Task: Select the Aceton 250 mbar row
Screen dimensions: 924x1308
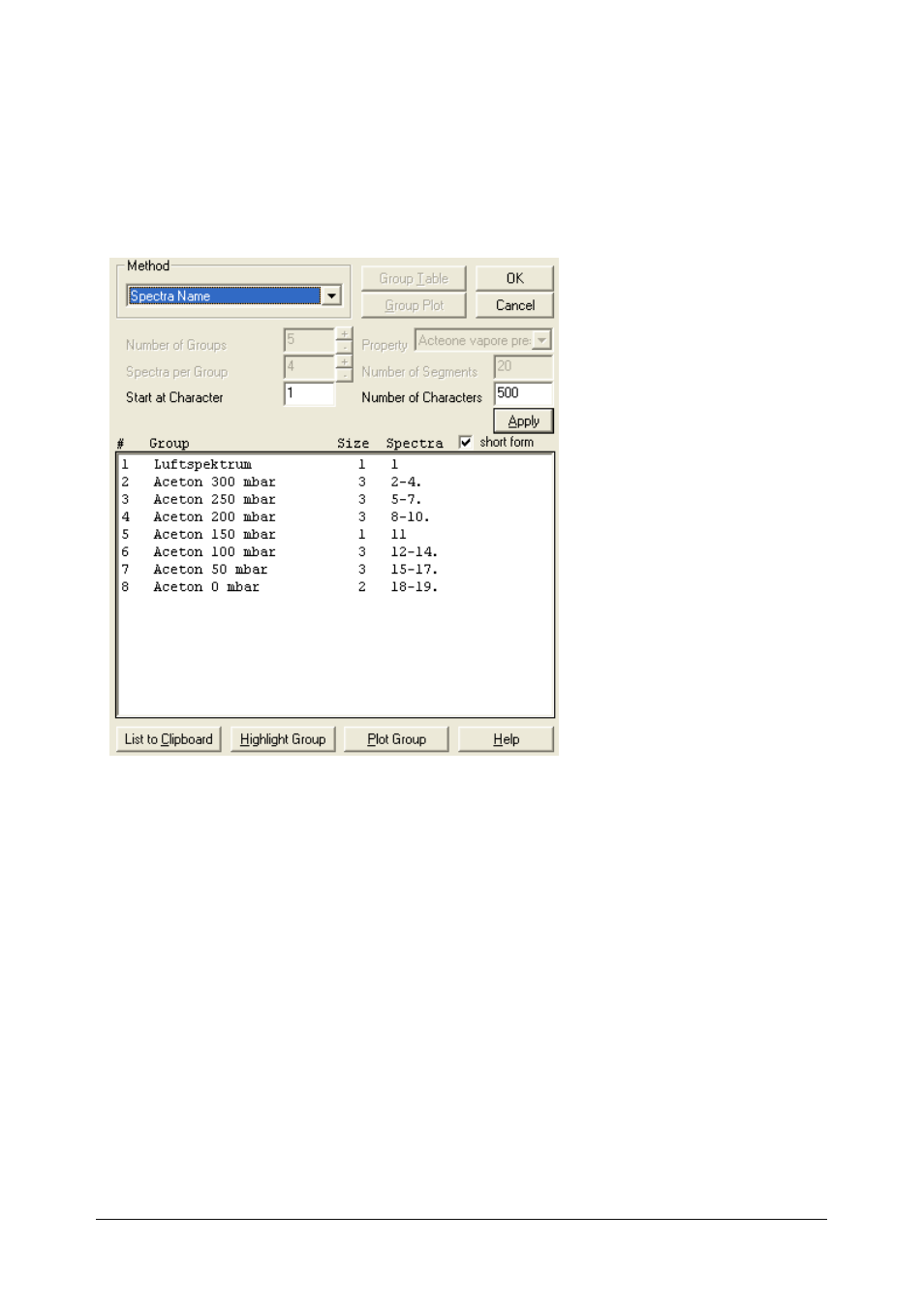Action: tap(334, 500)
